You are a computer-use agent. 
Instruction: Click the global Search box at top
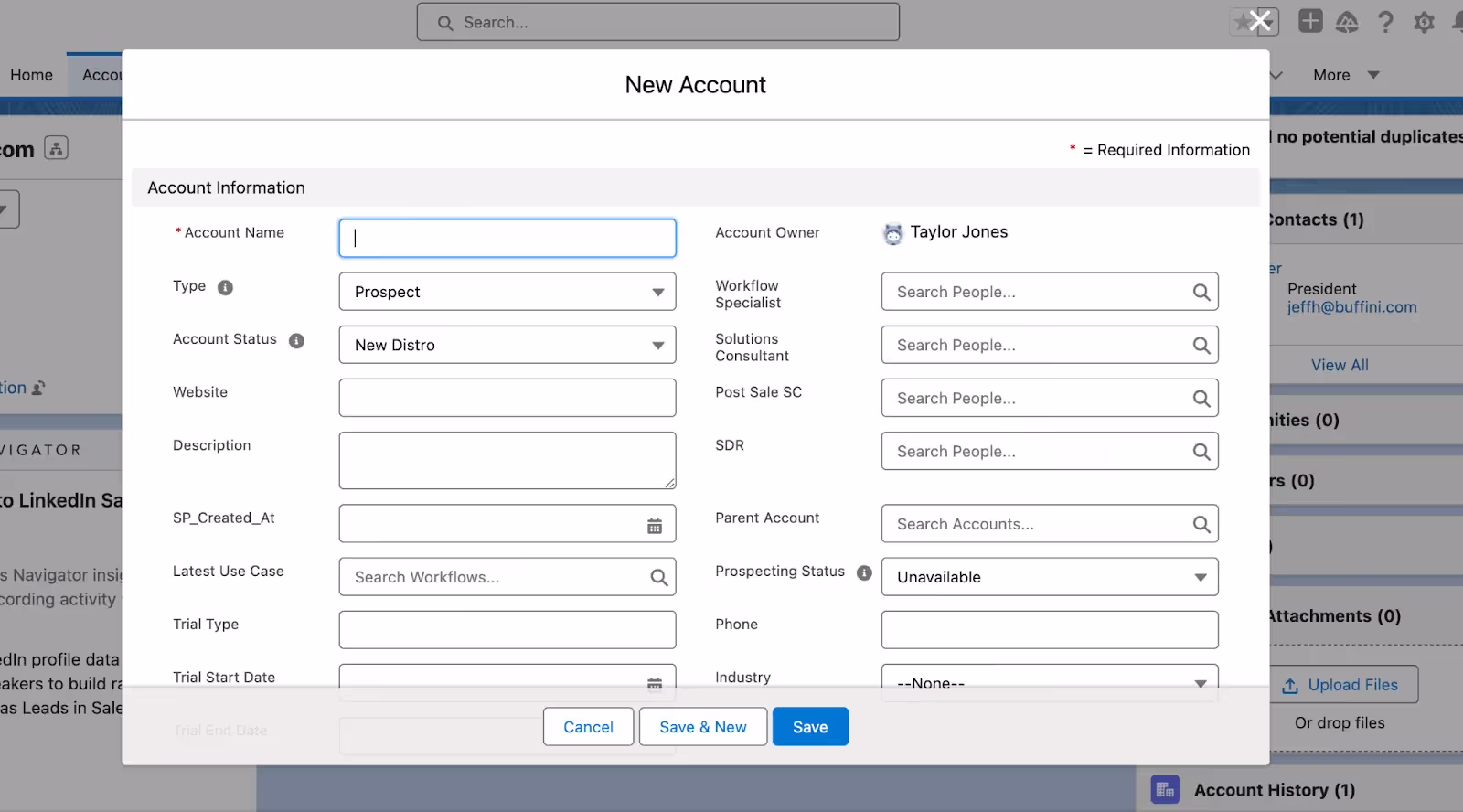pos(658,22)
